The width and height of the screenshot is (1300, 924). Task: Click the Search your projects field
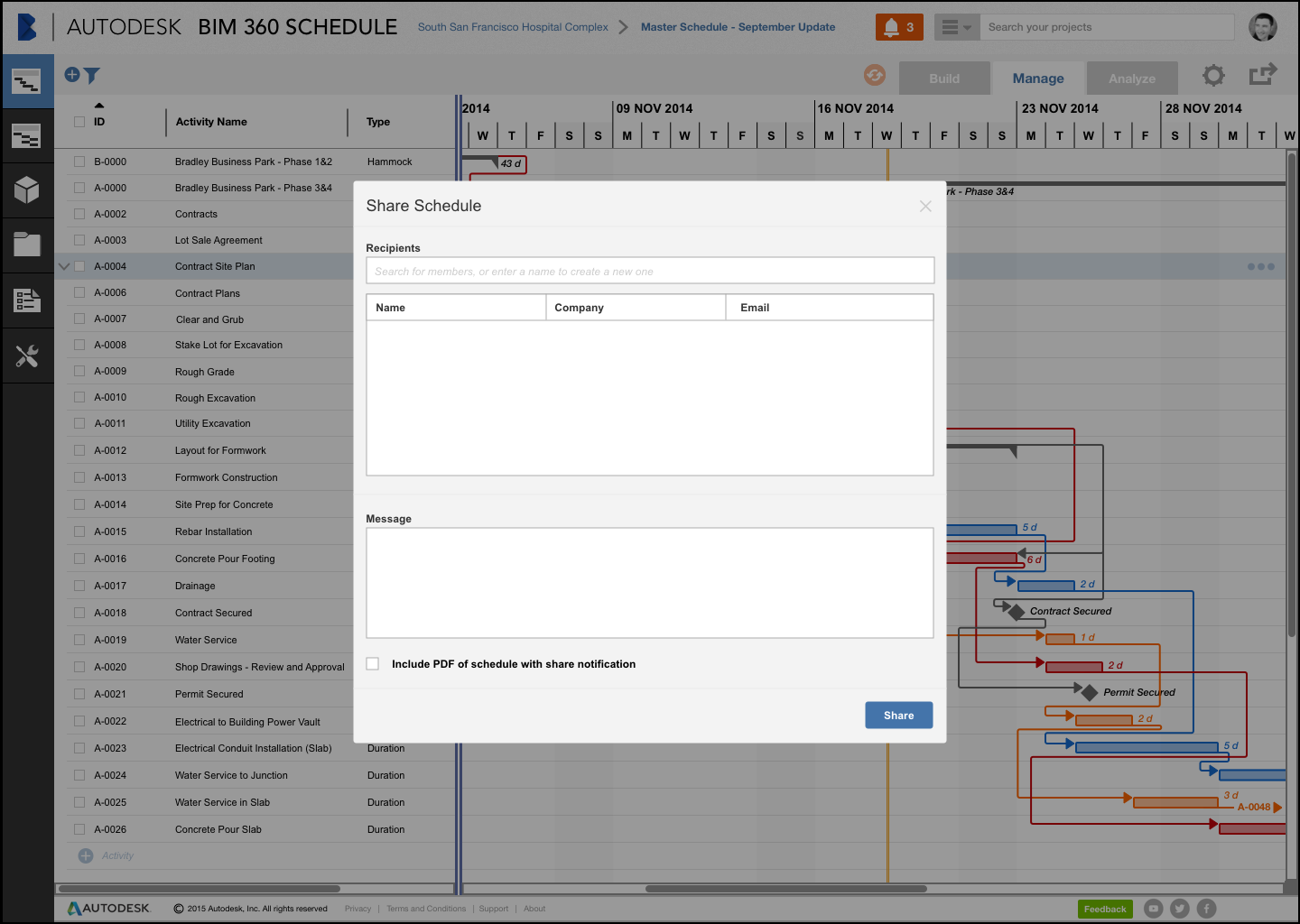click(1108, 27)
